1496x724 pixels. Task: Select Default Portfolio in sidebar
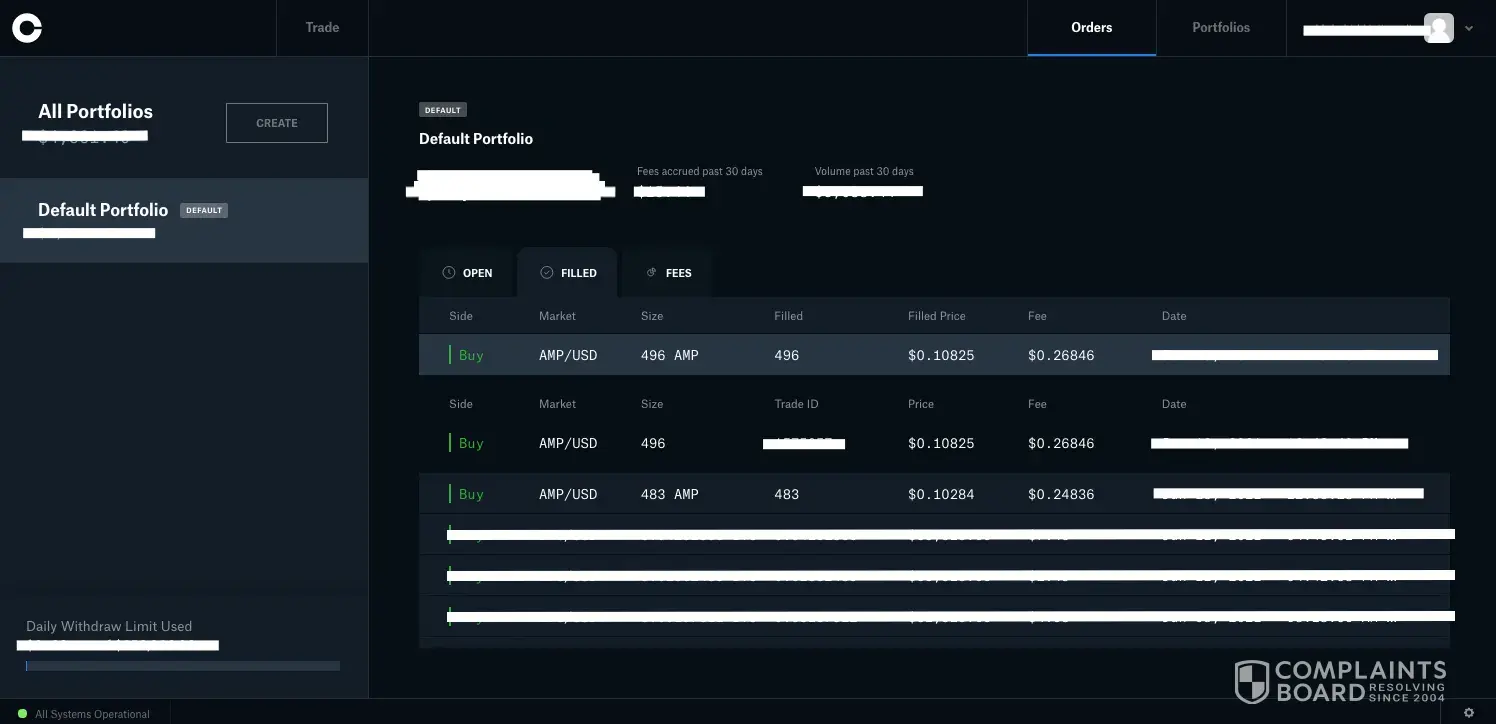103,210
